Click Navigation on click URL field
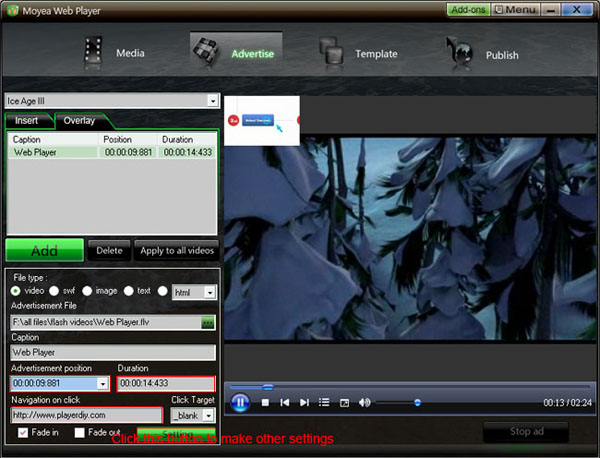Screen dimensions: 600x458 (x=87, y=416)
